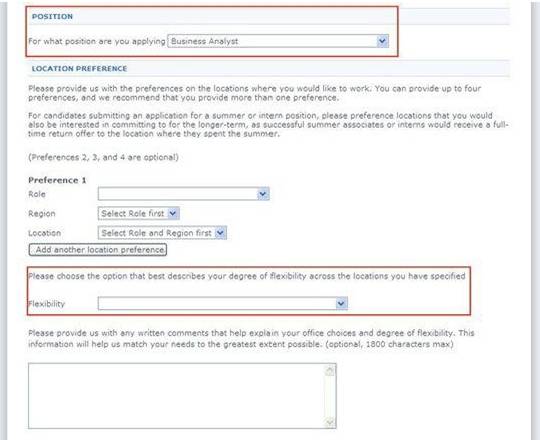This screenshot has height=440, width=540.
Task: Open the position dropdown showing Business Analyst
Action: [278, 41]
